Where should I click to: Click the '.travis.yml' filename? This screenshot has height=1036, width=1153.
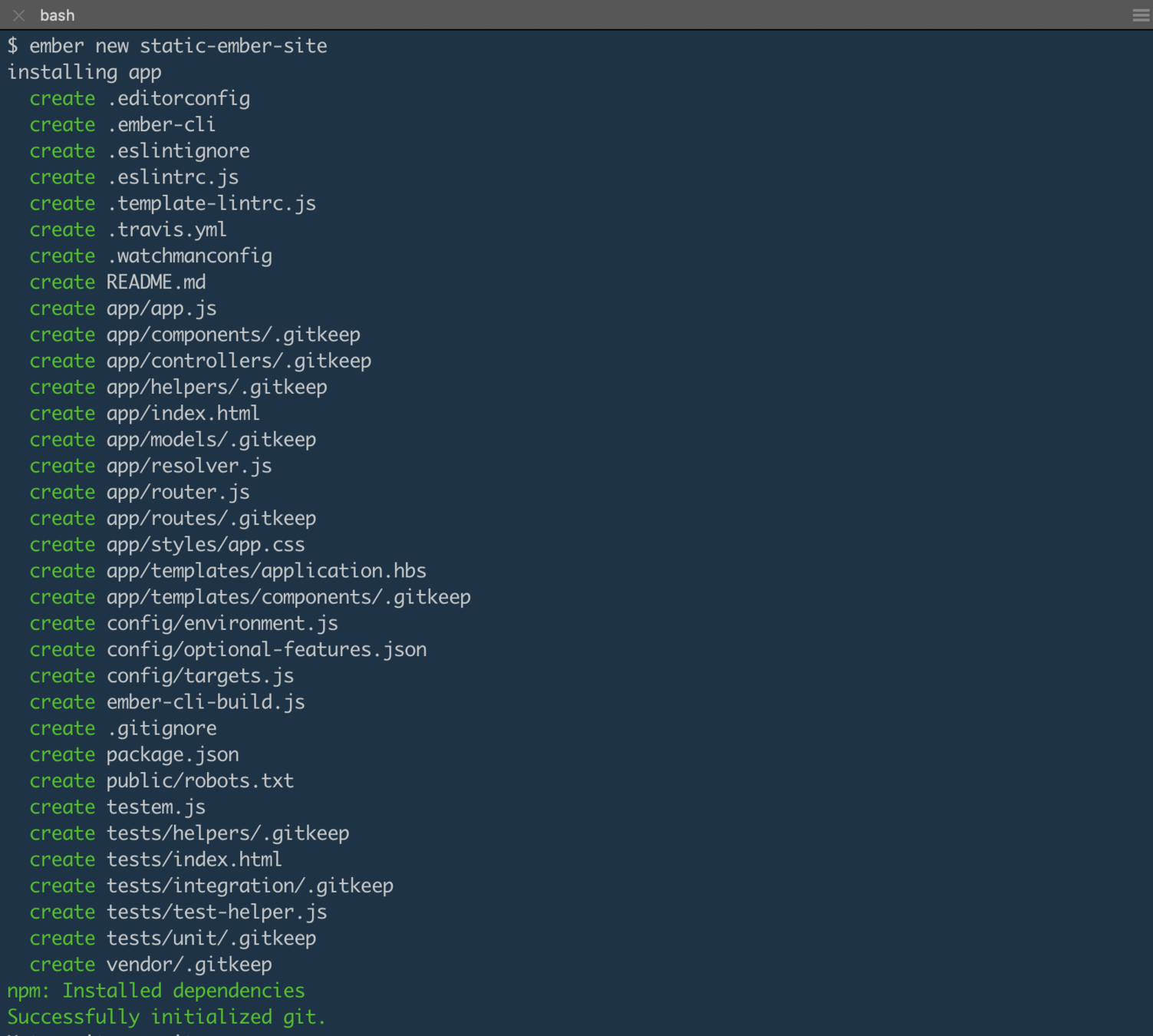coord(167,229)
